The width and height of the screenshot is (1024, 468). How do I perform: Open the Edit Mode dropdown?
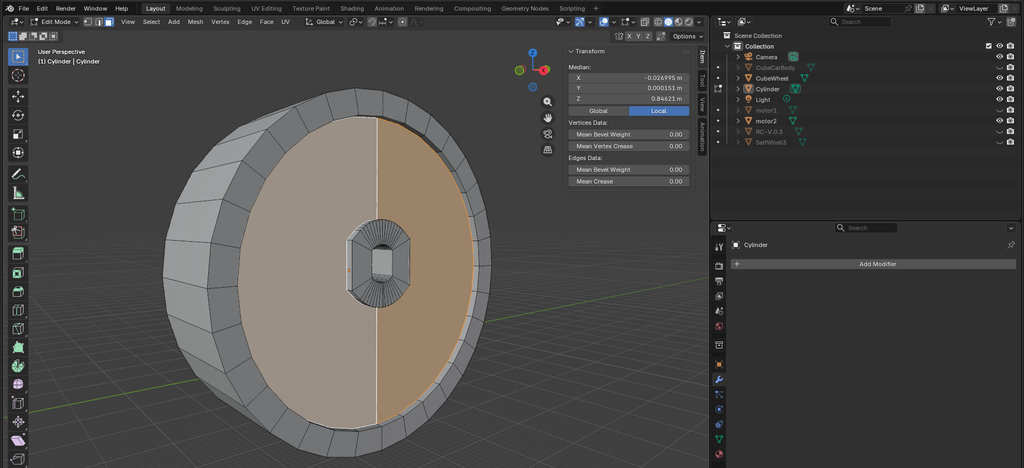point(55,22)
